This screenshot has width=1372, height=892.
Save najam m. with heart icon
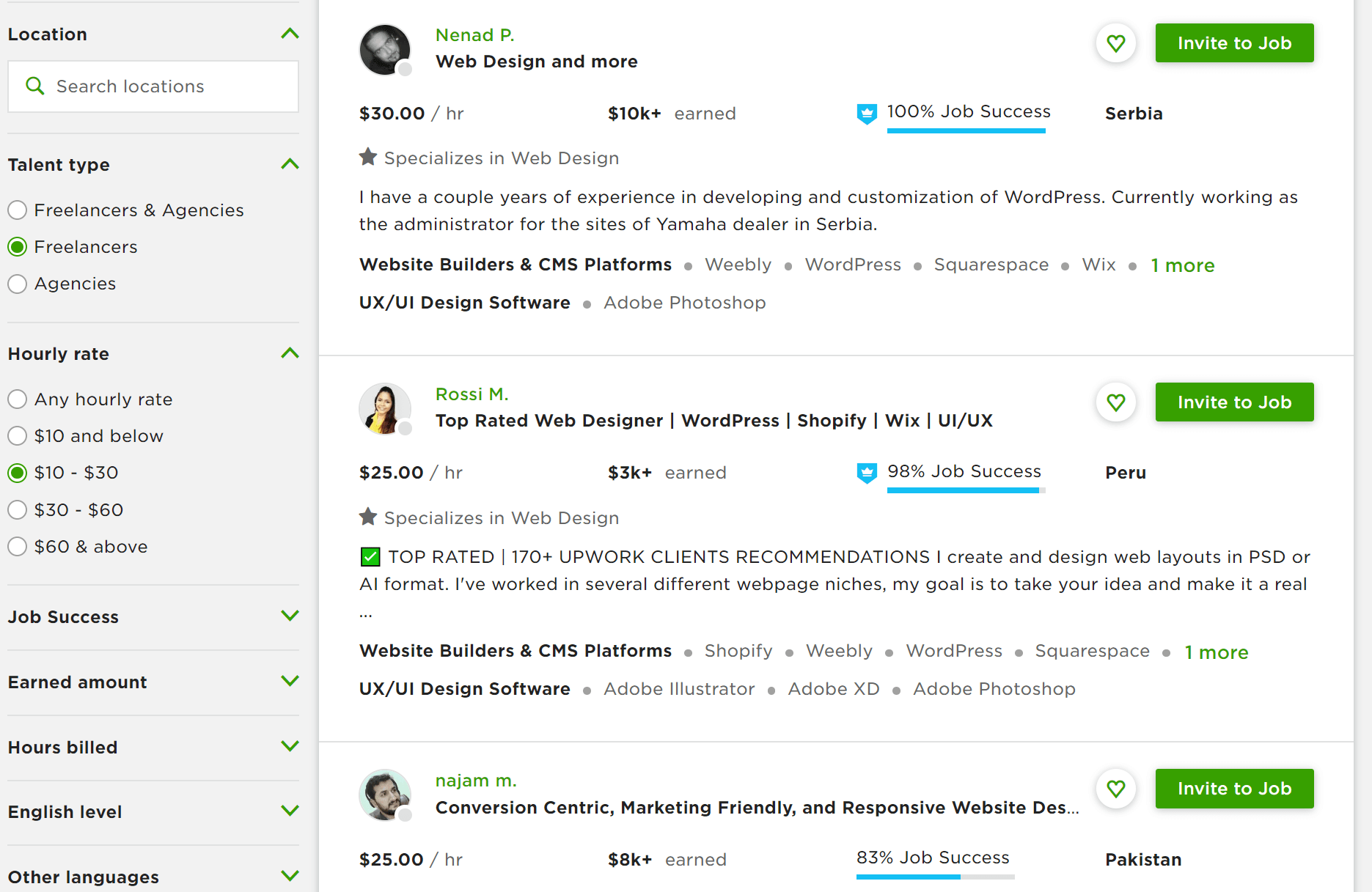[x=1116, y=789]
